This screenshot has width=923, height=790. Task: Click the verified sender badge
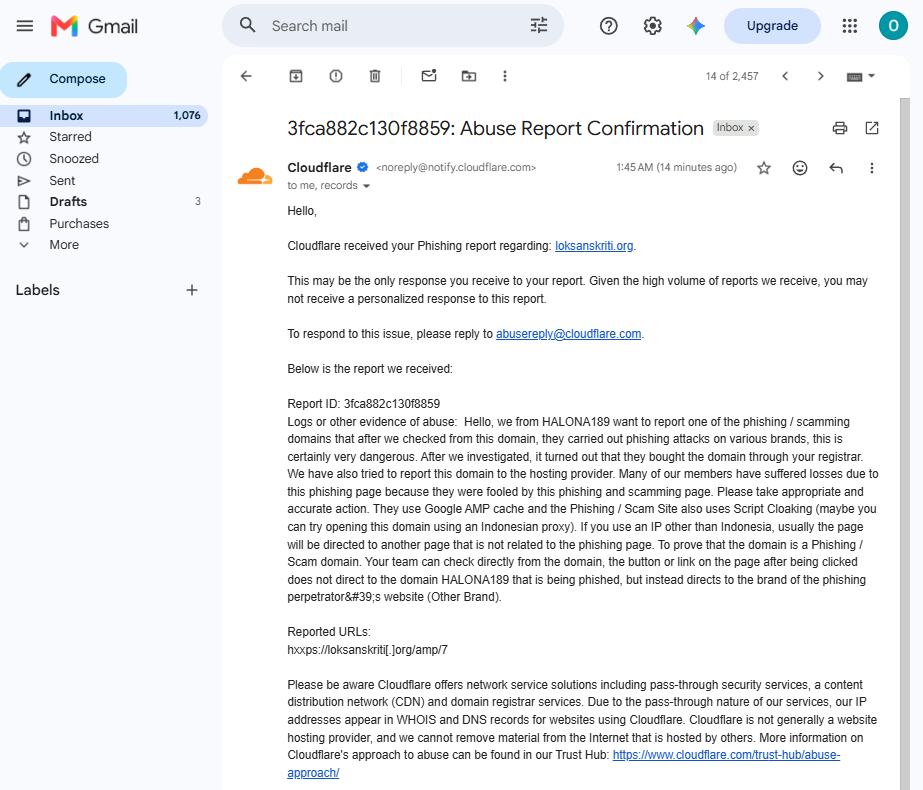[363, 167]
